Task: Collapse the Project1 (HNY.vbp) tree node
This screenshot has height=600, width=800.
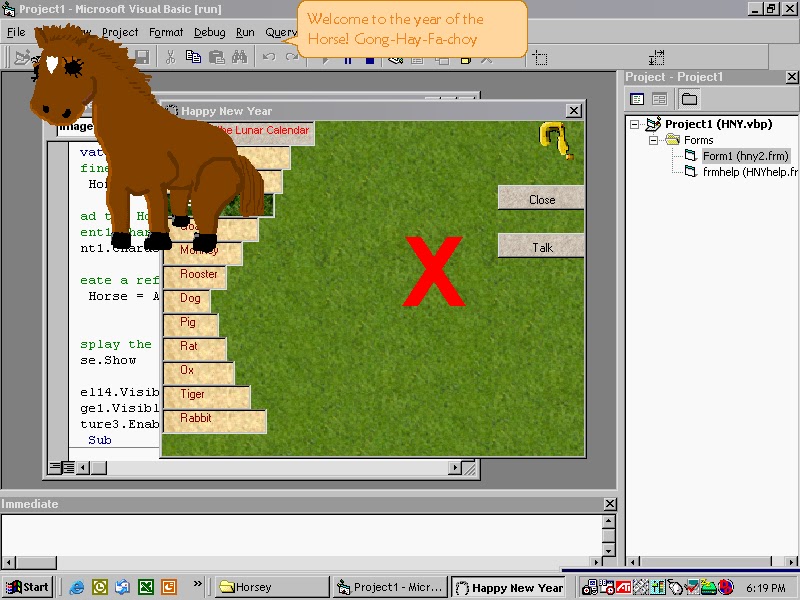Action: [x=634, y=124]
